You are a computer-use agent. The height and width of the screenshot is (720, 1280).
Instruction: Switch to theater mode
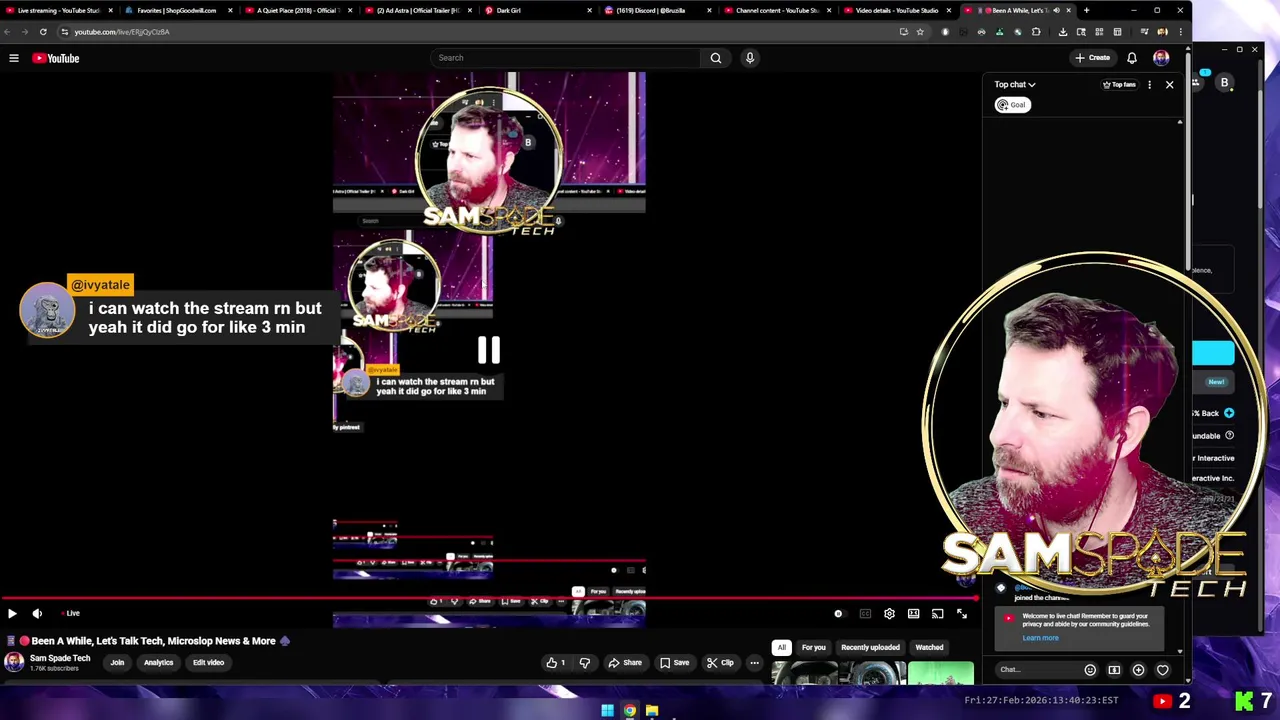pyautogui.click(x=913, y=614)
